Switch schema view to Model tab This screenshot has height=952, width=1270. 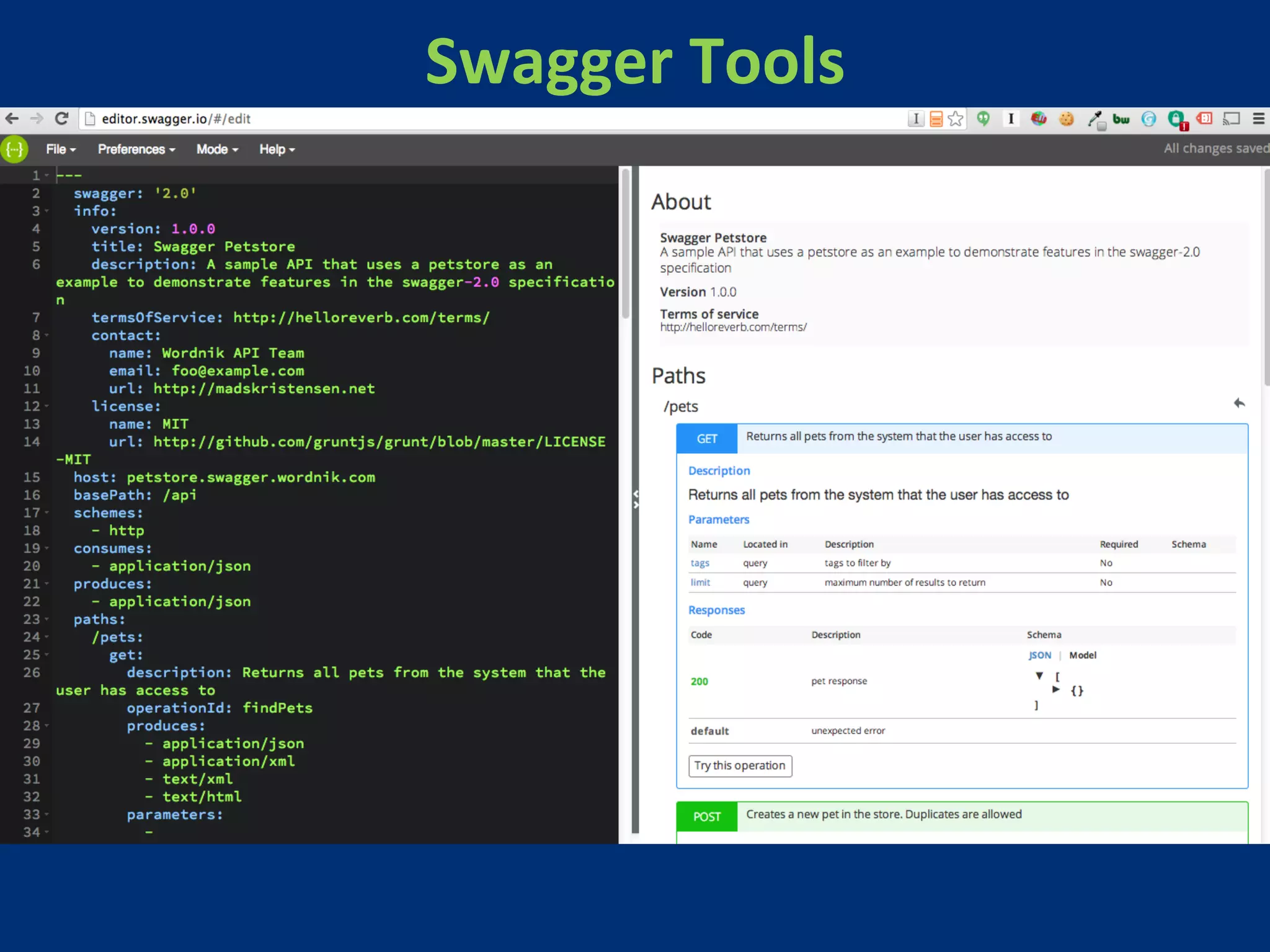tap(1083, 655)
